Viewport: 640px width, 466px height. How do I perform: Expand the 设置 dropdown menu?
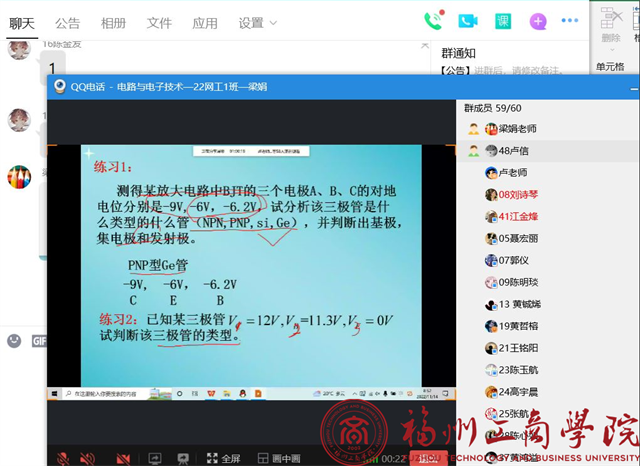258,23
